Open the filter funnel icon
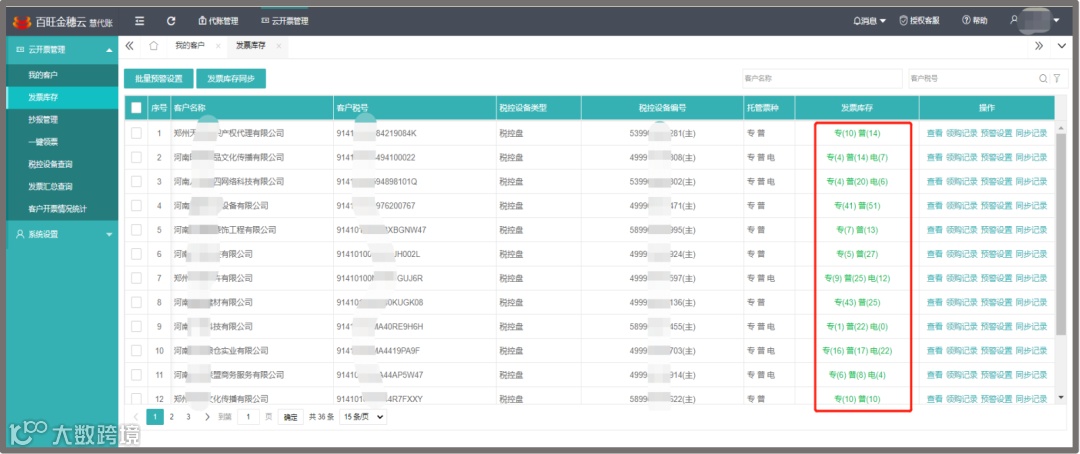 point(1057,79)
